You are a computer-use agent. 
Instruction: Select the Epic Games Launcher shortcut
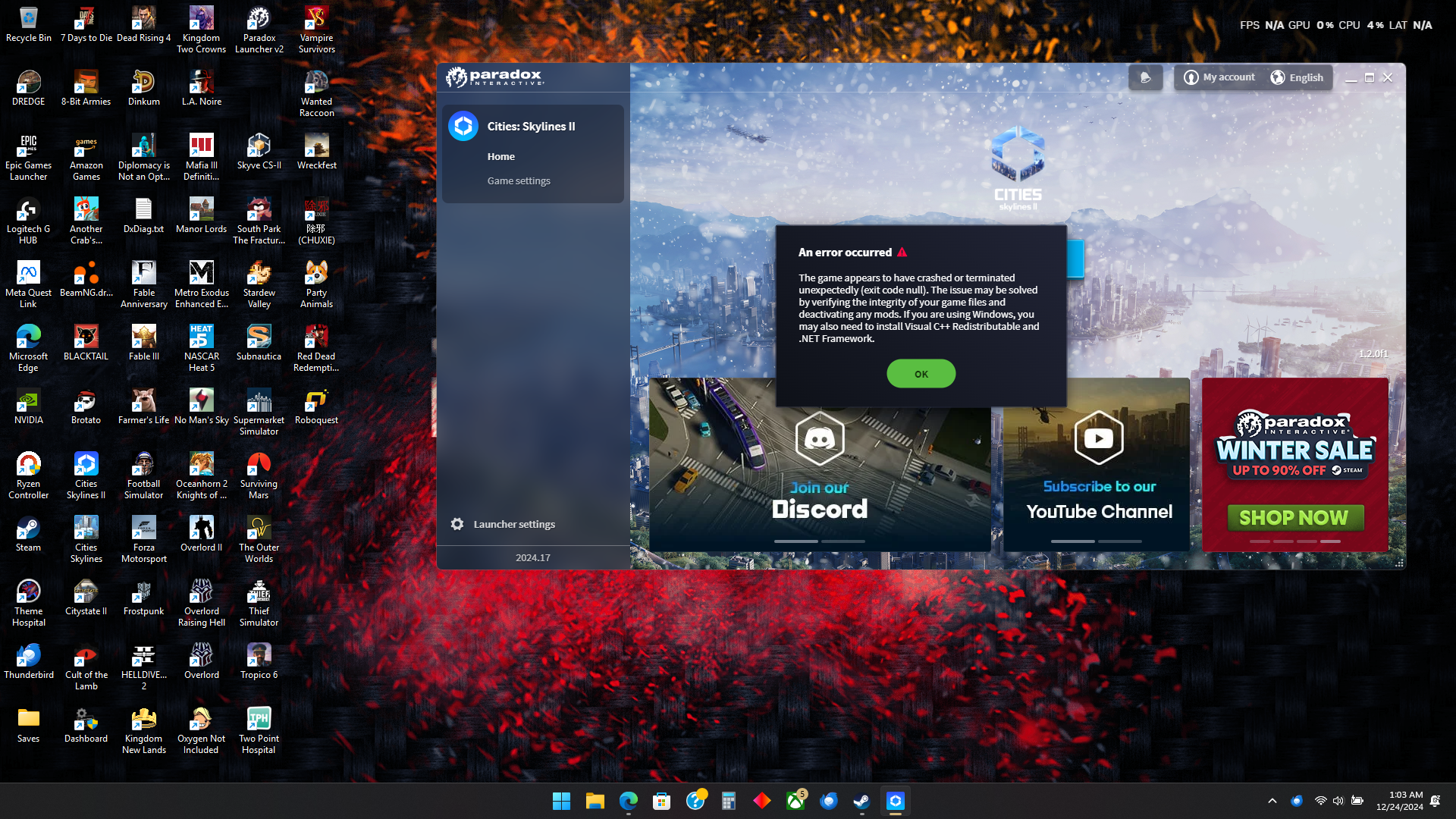(28, 158)
